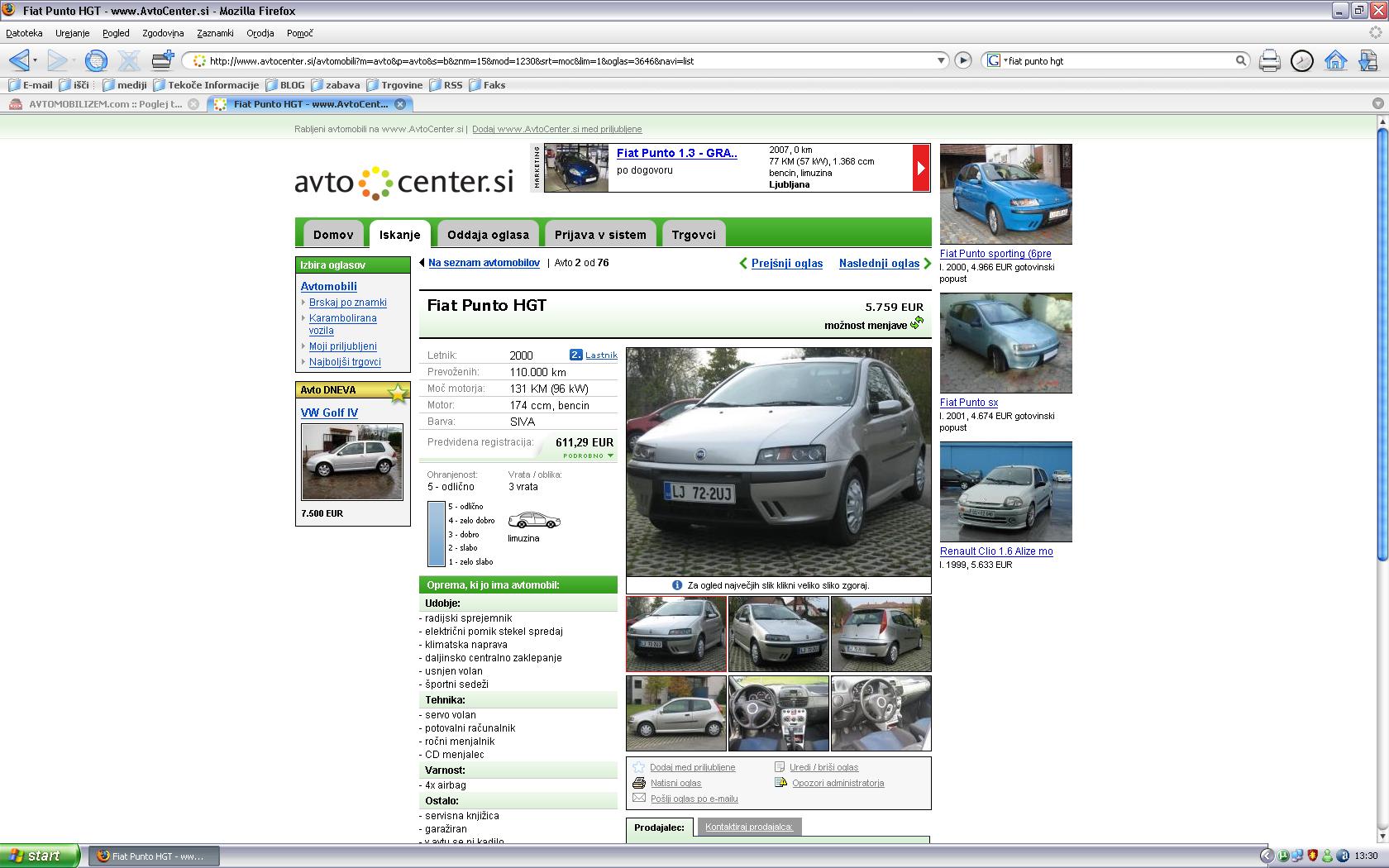Open the Trgovci tab
The image size is (1389, 868).
(694, 235)
